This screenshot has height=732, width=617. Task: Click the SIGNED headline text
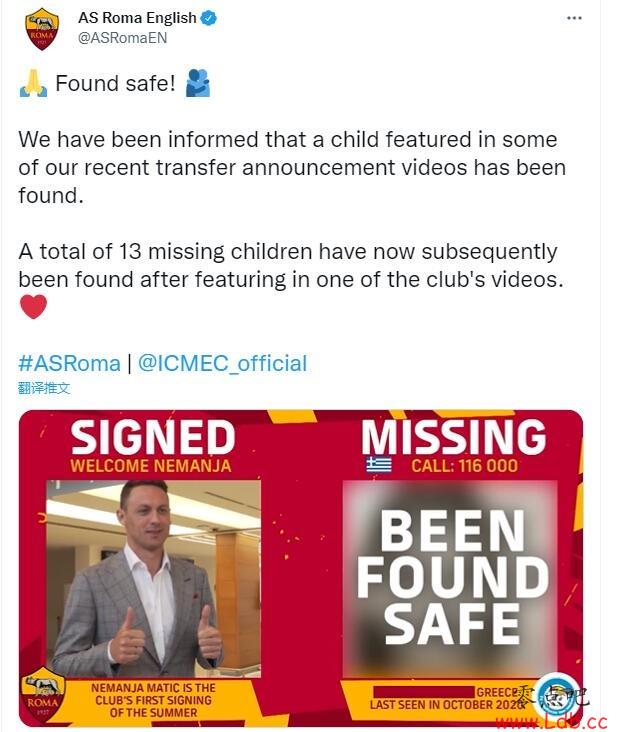pyautogui.click(x=153, y=437)
